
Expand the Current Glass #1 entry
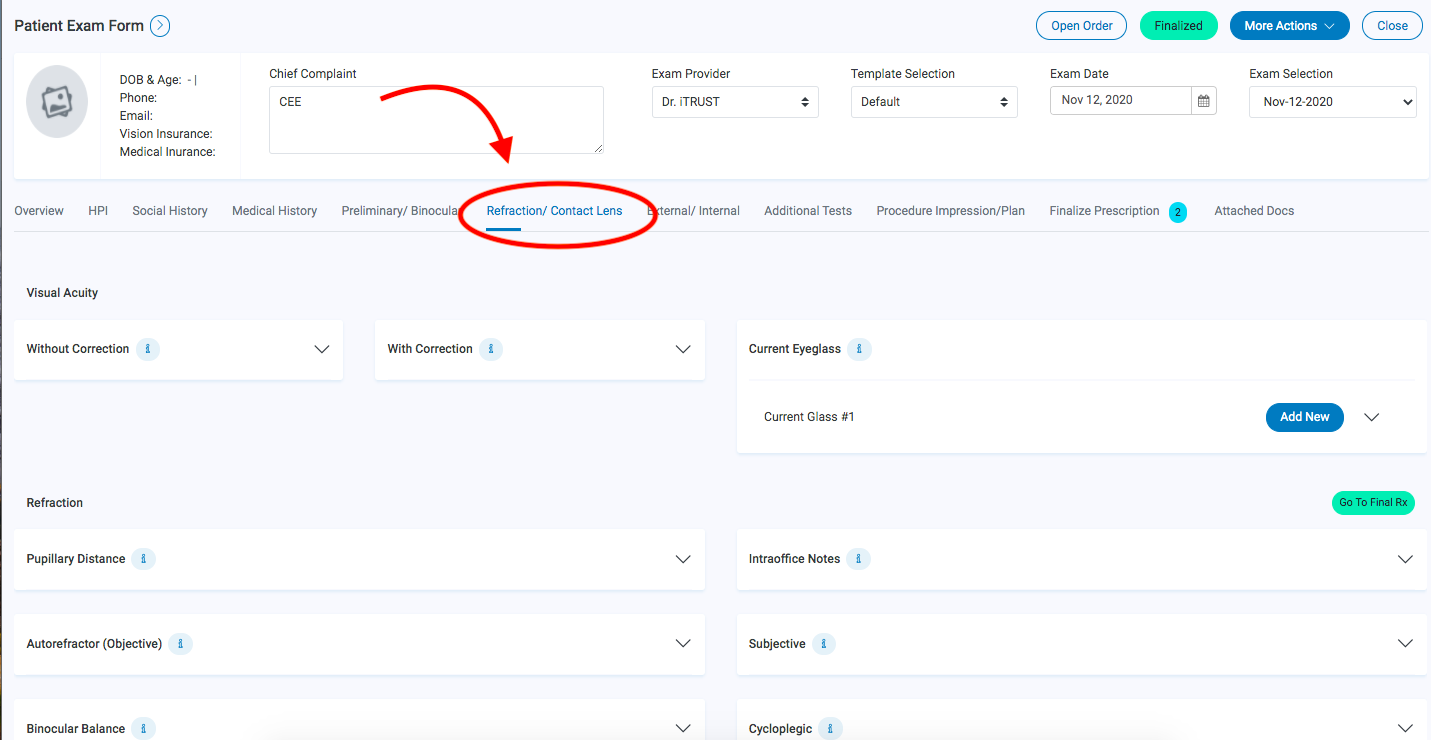[x=1371, y=417]
